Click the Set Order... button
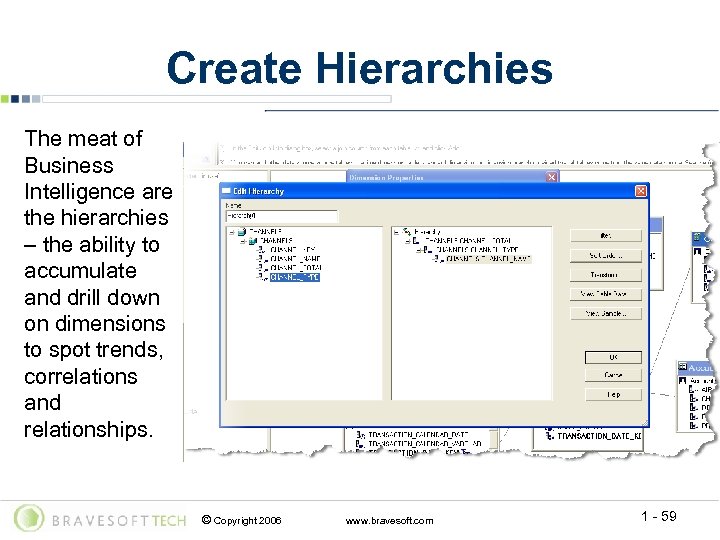Image resolution: width=720 pixels, height=540 pixels. [606, 255]
